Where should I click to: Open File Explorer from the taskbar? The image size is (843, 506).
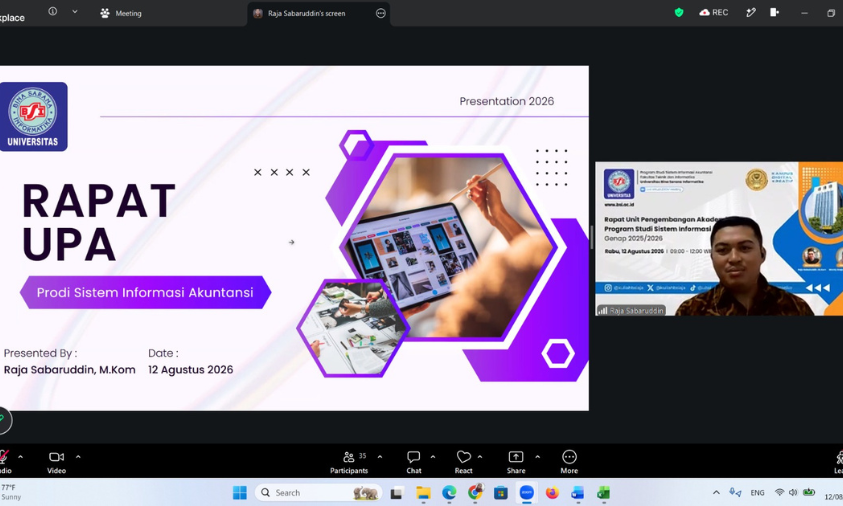423,493
